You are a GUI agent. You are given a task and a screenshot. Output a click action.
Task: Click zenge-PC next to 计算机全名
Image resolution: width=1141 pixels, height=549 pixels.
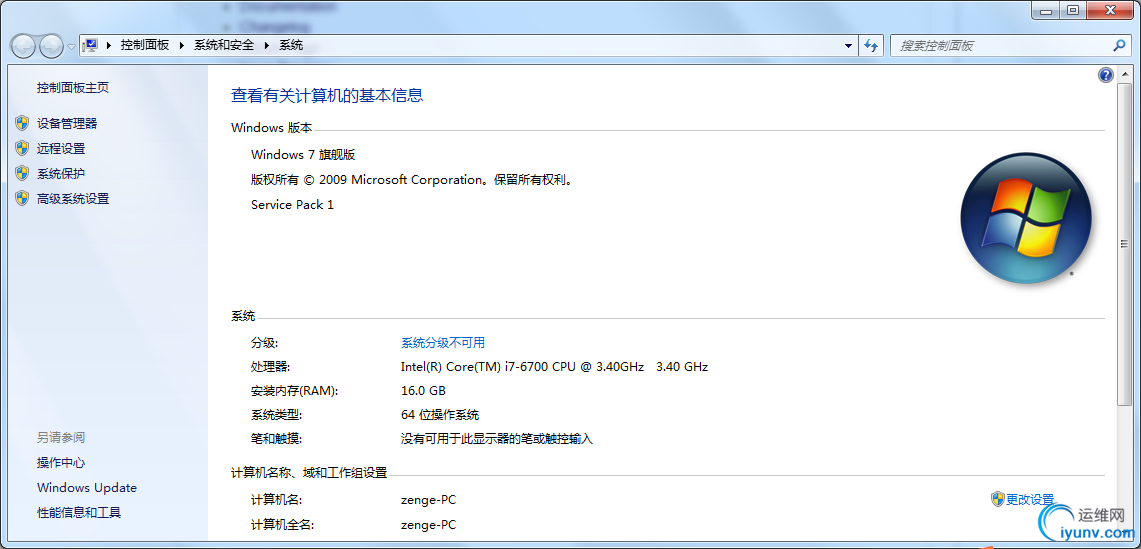[429, 525]
